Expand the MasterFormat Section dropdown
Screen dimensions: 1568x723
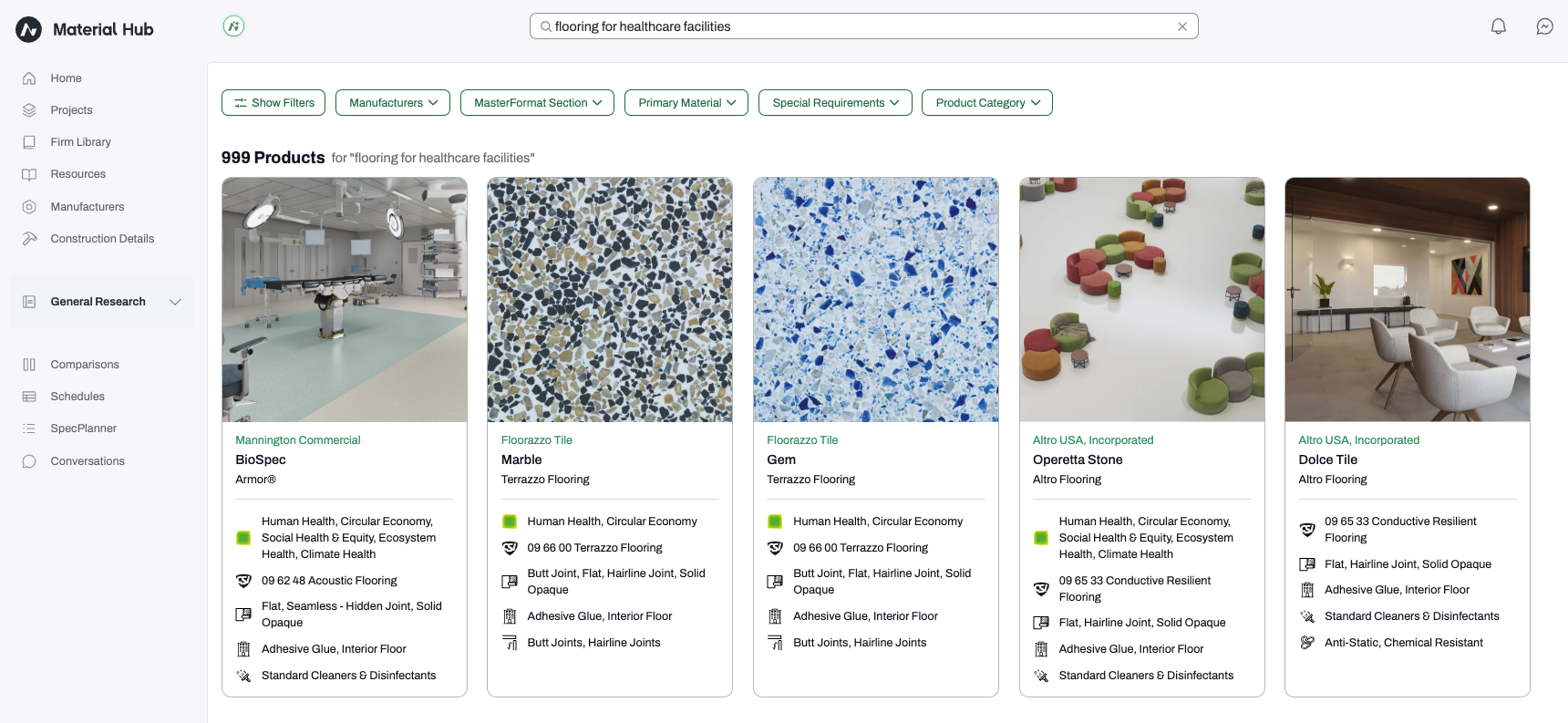537,103
